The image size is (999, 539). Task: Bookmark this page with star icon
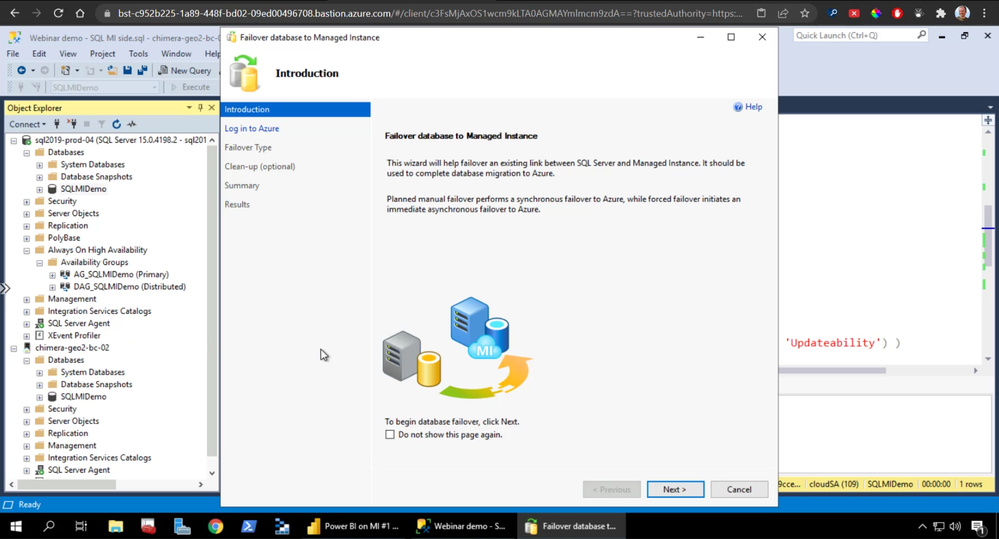(x=805, y=13)
